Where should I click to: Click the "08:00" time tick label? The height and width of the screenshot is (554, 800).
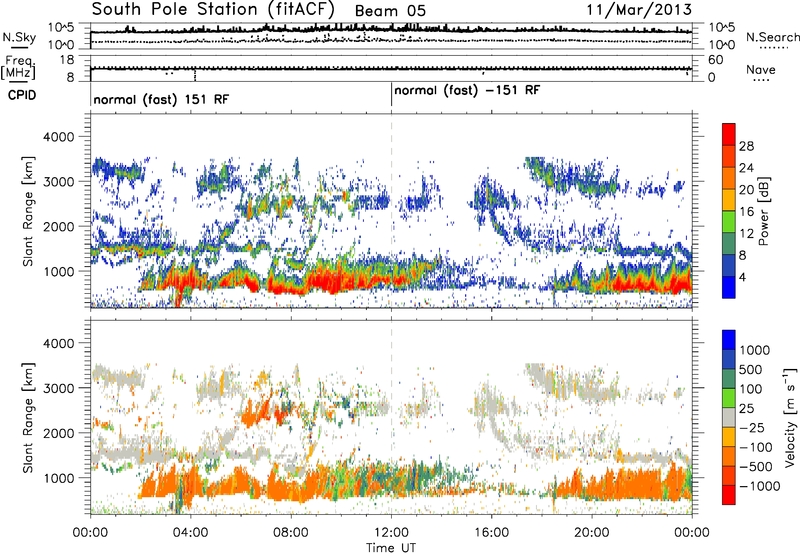pyautogui.click(x=291, y=533)
